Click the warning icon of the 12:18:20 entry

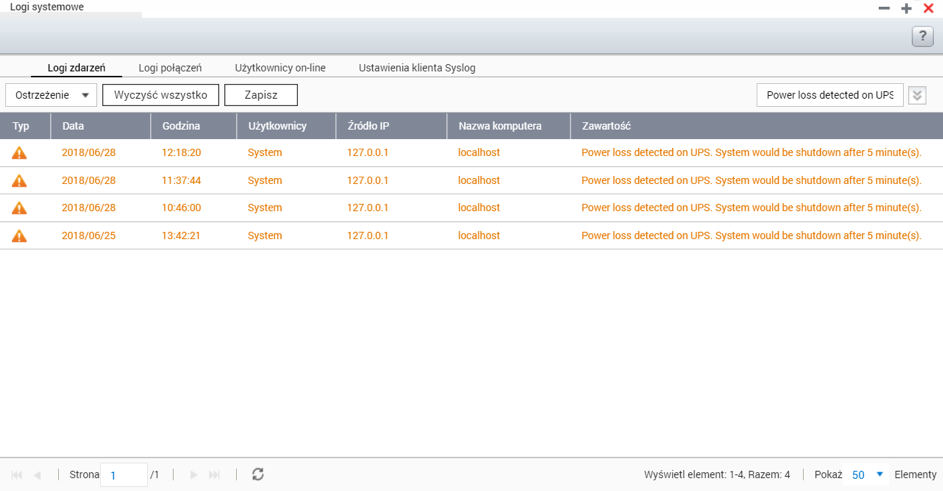click(19, 153)
